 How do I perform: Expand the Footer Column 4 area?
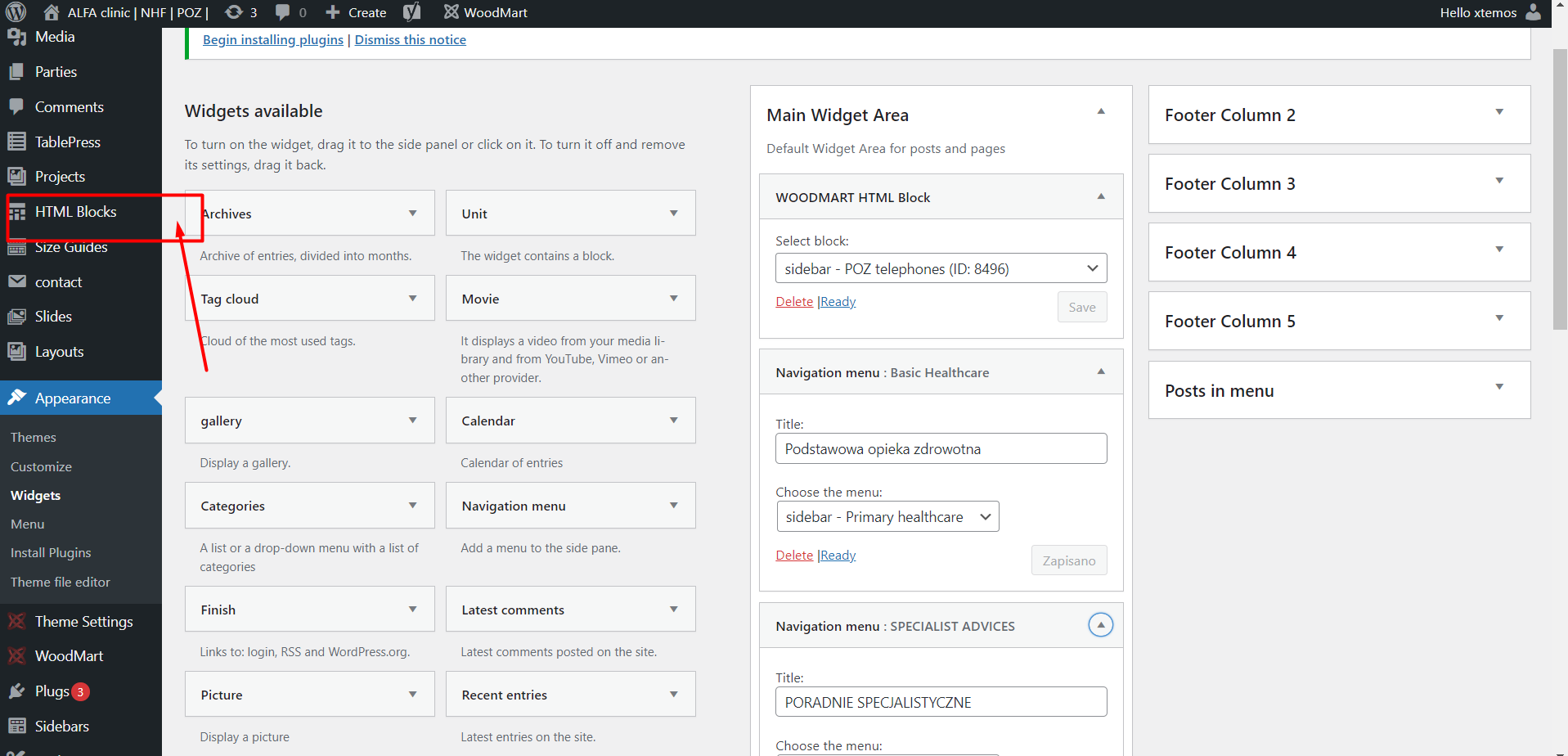click(x=1499, y=250)
